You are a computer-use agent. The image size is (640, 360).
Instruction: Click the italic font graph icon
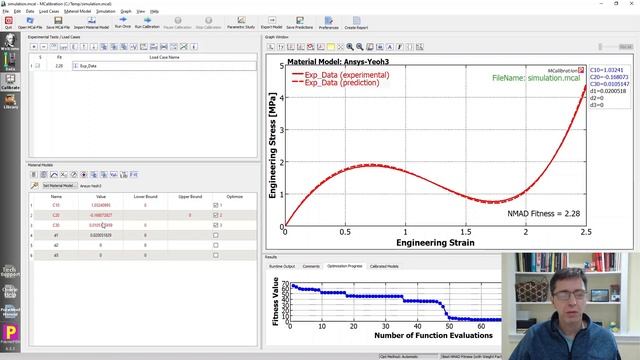click(400, 47)
